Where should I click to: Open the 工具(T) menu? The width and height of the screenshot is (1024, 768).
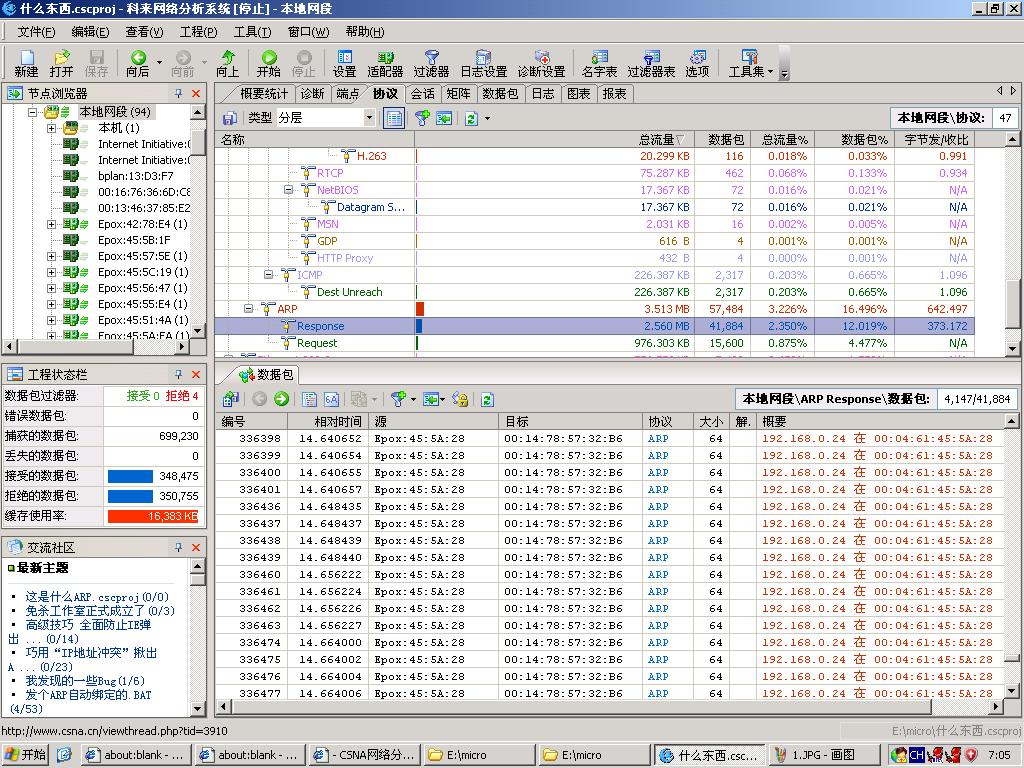pos(251,32)
